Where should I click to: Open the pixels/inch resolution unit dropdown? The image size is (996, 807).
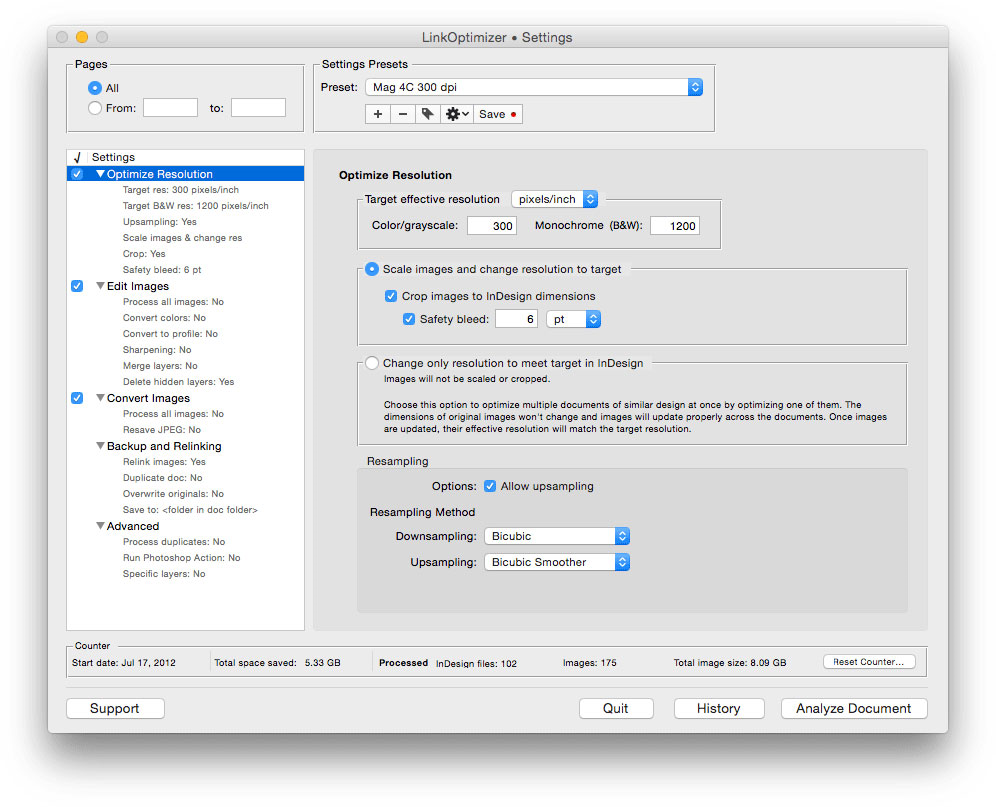coord(555,199)
